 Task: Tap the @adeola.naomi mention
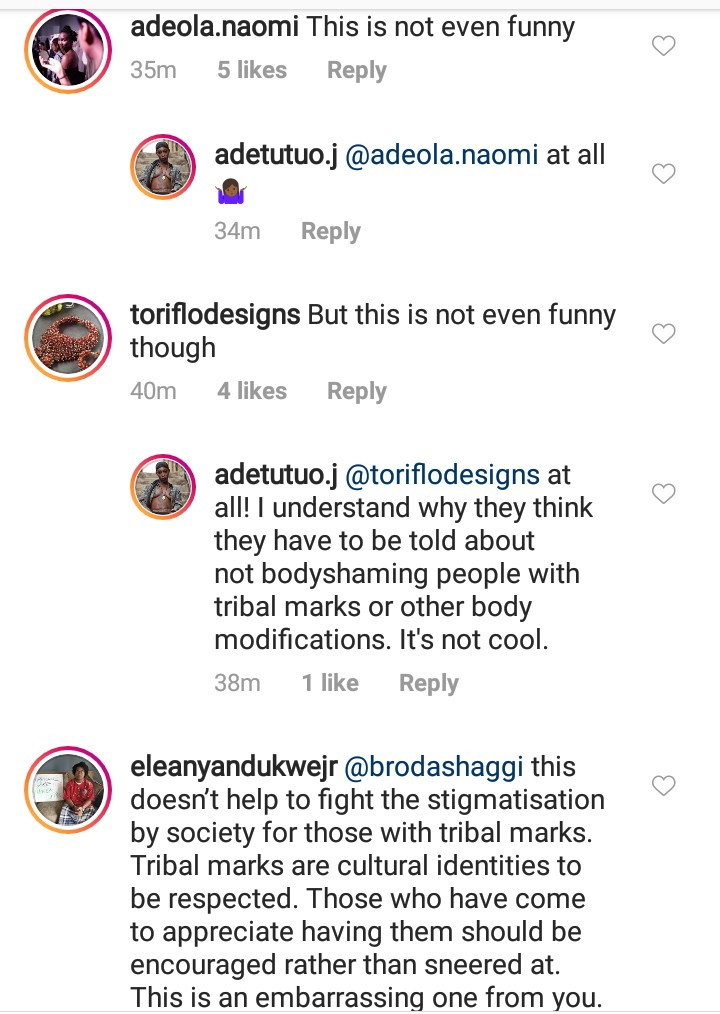click(x=441, y=155)
